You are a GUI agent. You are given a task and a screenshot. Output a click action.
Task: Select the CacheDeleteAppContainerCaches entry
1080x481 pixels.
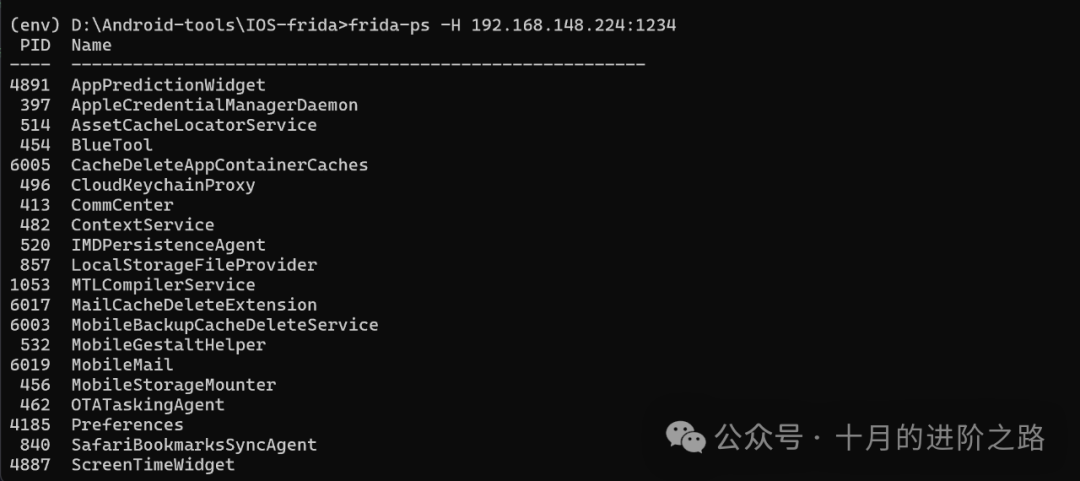click(219, 165)
